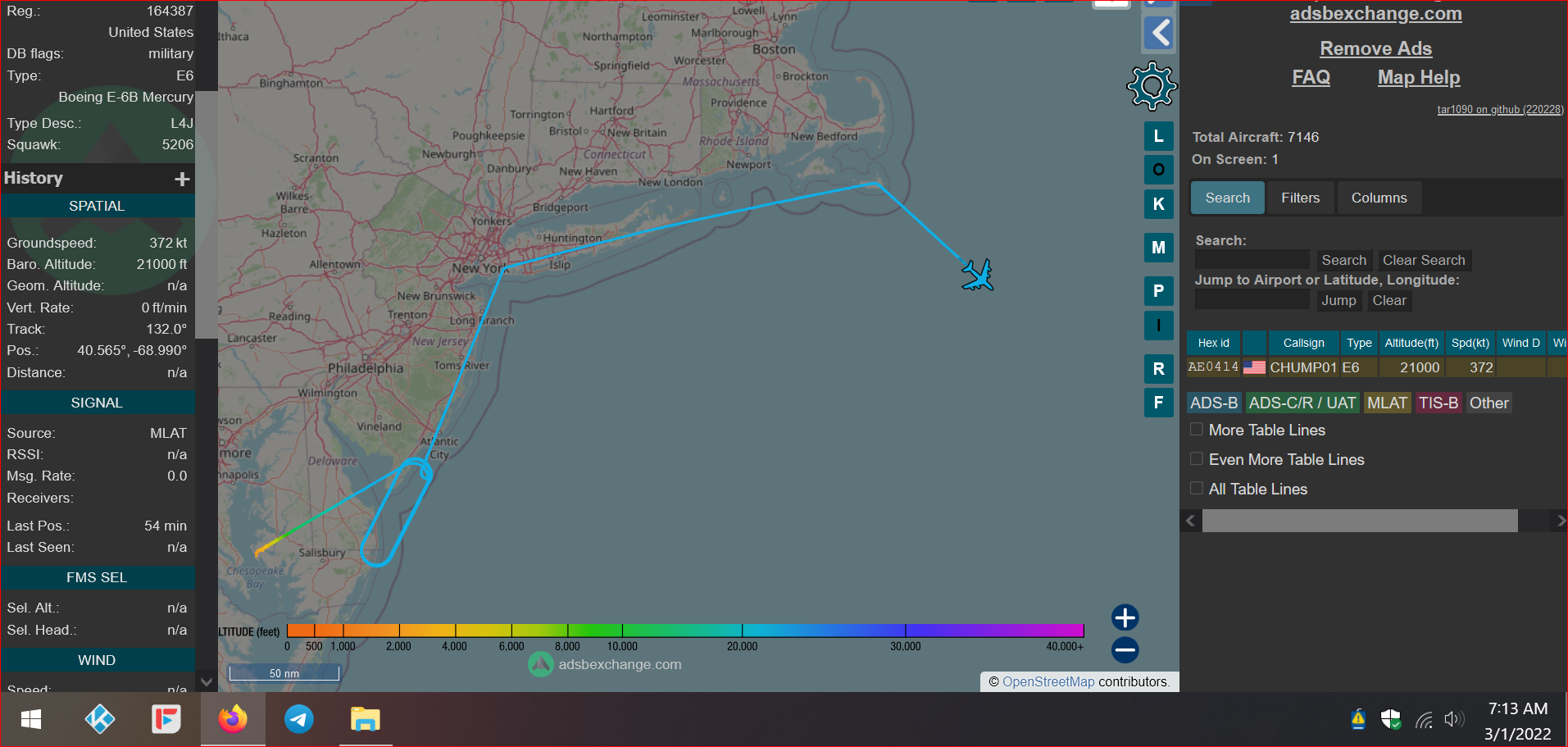
Task: Toggle the L map button
Action: coord(1158,136)
